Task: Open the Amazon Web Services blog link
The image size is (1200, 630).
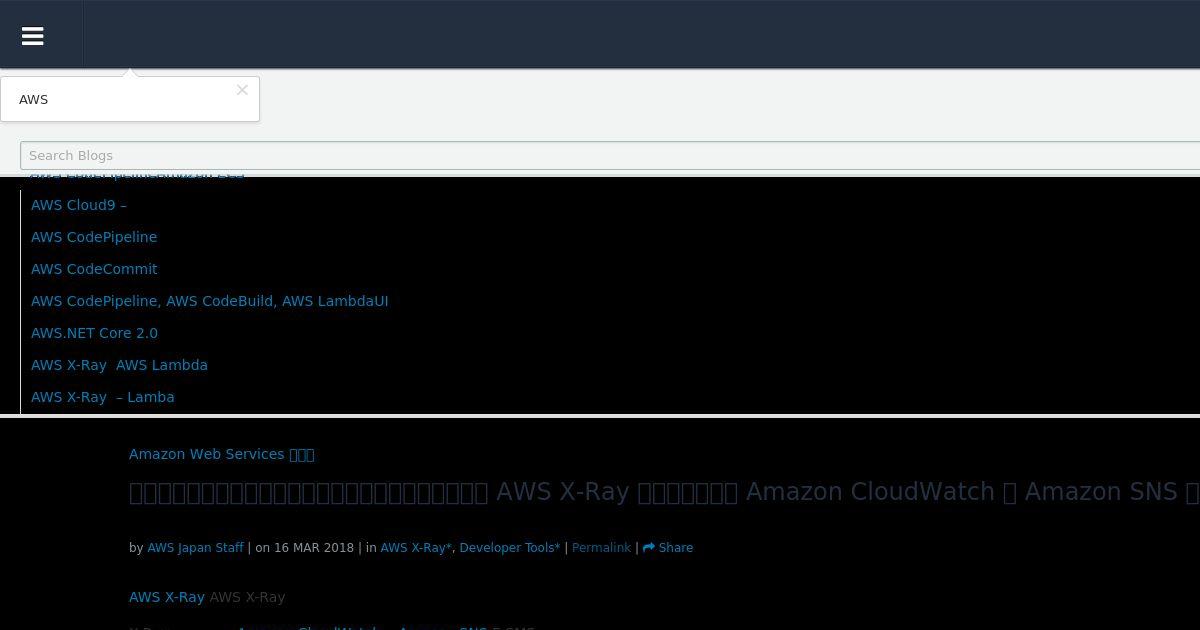Action: point(222,454)
